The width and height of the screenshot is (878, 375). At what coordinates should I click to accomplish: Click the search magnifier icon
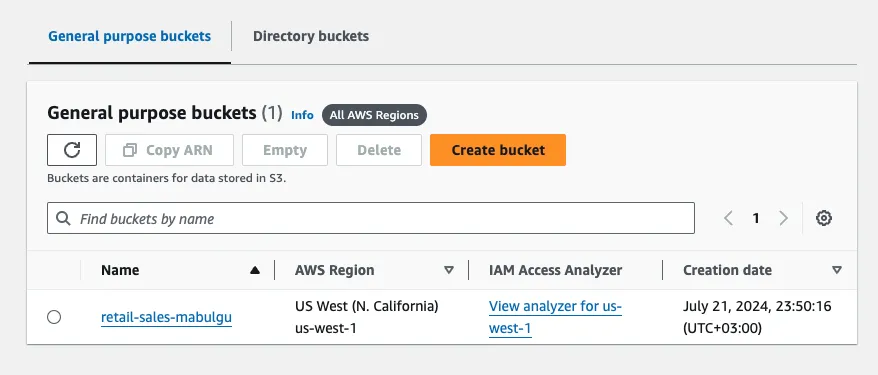64,218
